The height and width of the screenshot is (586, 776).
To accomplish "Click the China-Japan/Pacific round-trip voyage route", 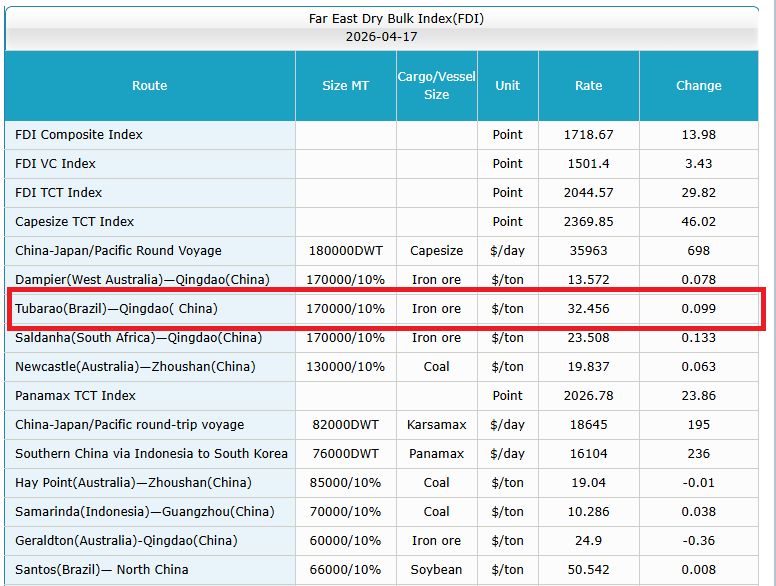I will 130,425.
